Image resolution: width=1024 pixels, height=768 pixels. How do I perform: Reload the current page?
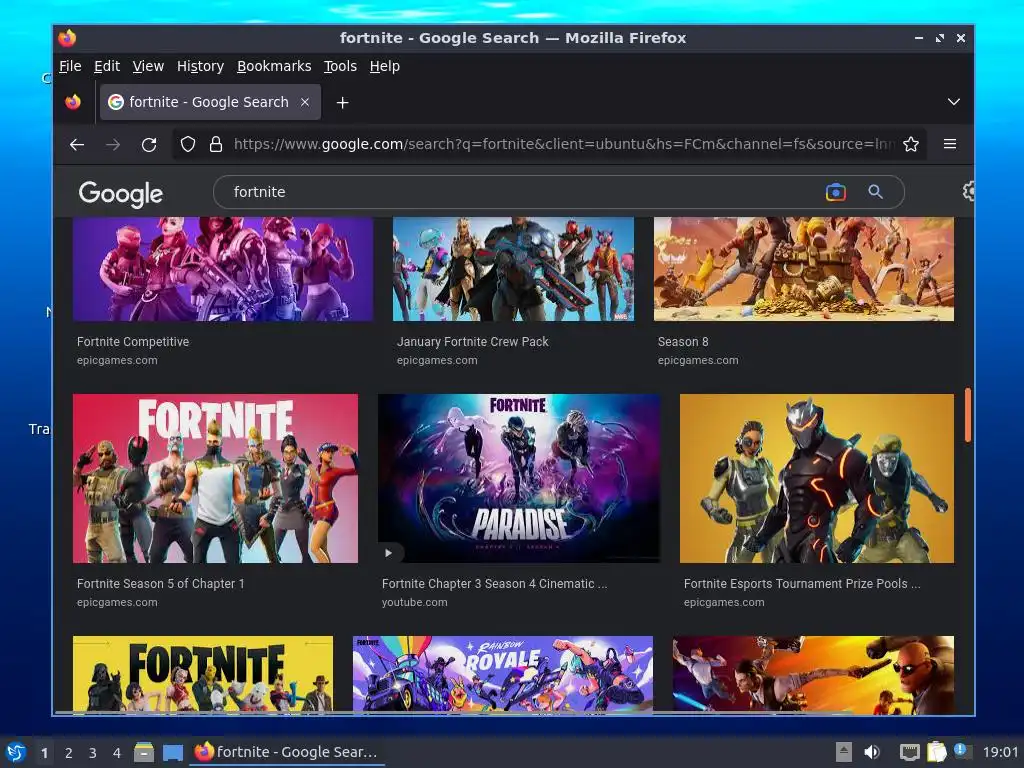[x=149, y=144]
